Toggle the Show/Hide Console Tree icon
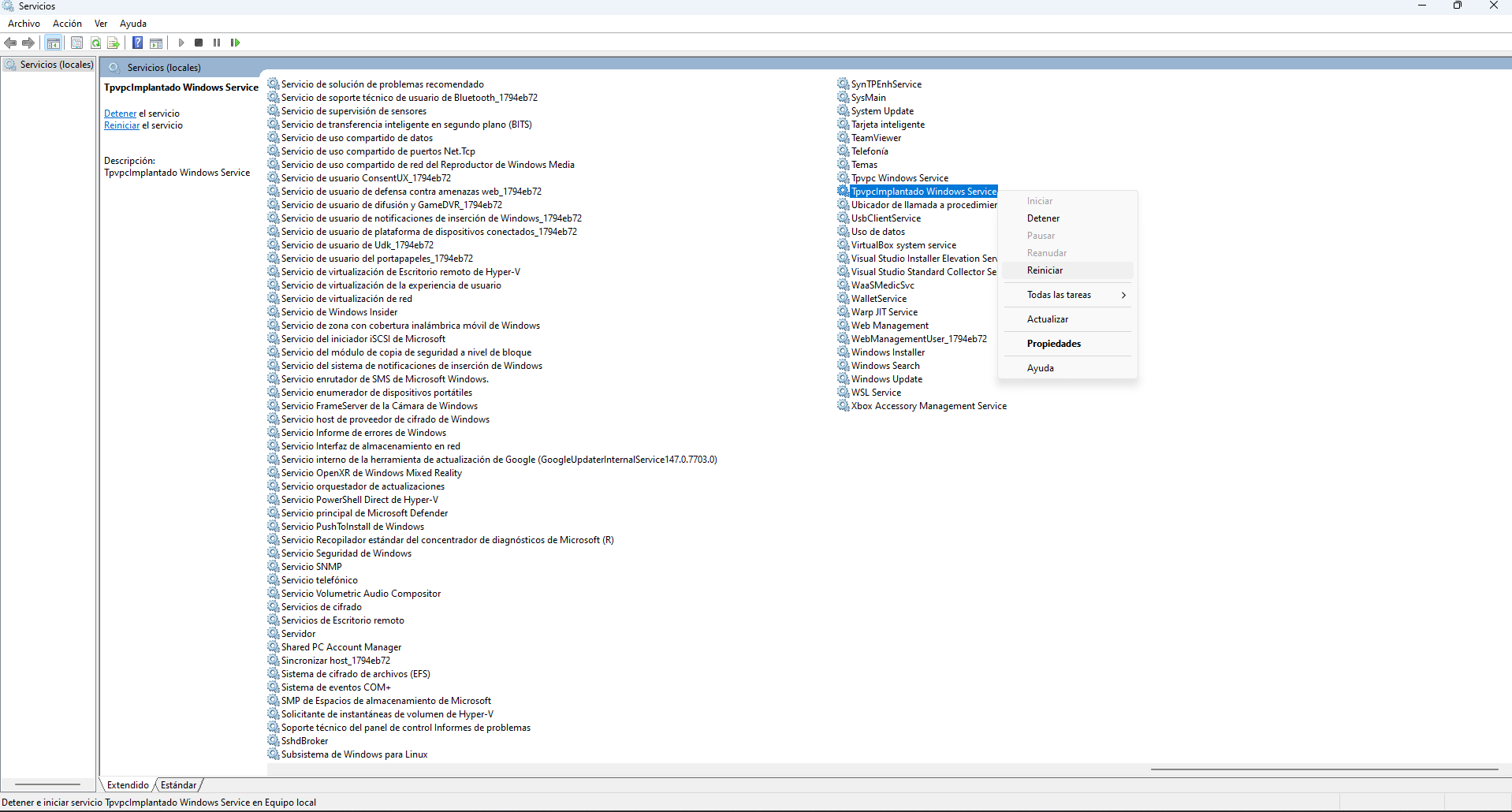 click(x=54, y=43)
